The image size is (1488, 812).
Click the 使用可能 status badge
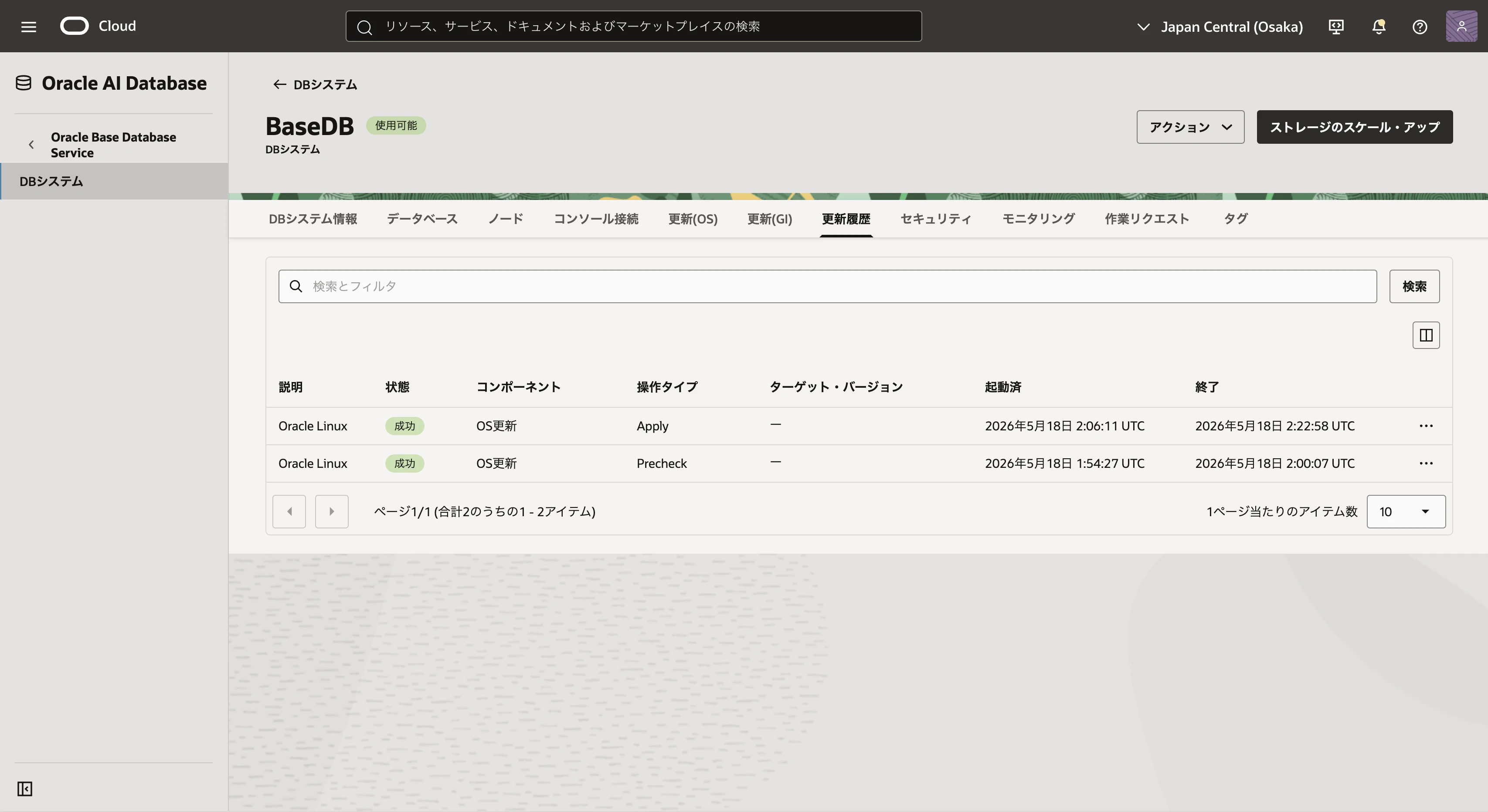coord(396,126)
